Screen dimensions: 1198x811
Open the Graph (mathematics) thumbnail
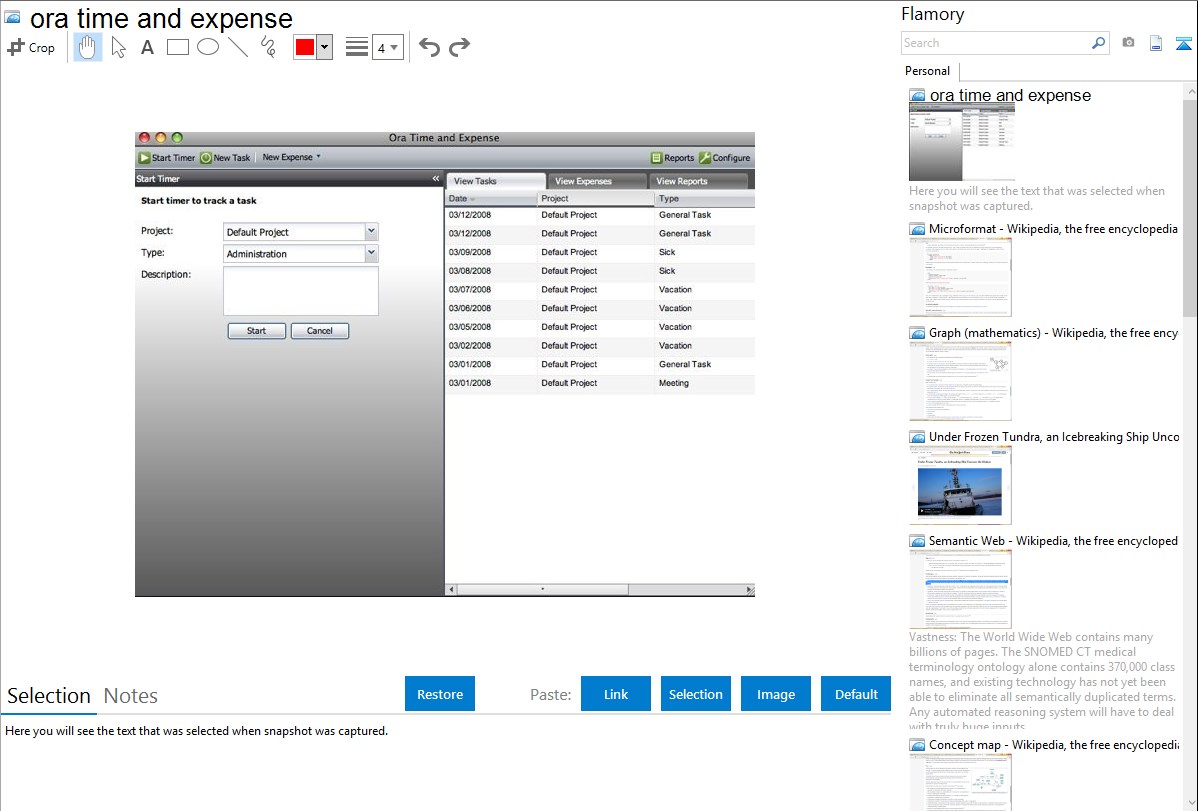click(x=960, y=381)
